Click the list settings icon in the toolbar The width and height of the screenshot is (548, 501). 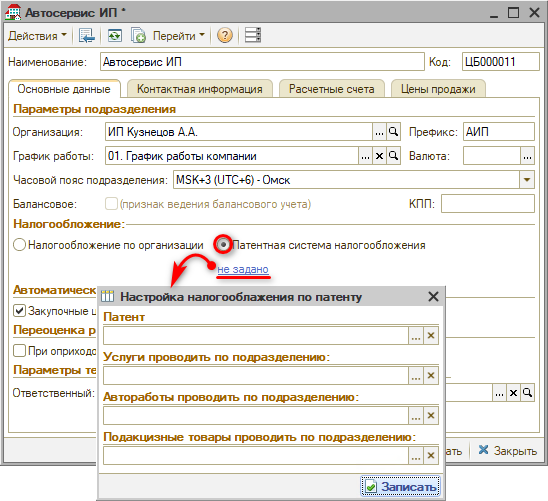coord(252,35)
